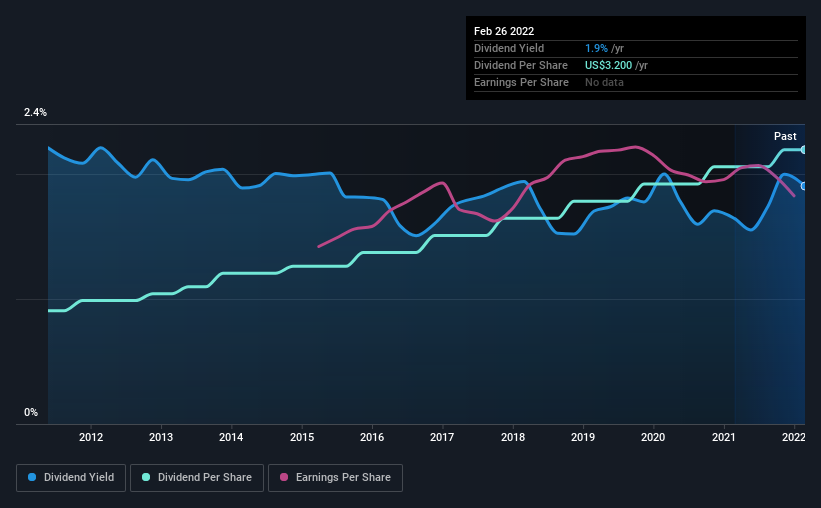Click the teal Dividend Per Share legend dot

pyautogui.click(x=146, y=477)
